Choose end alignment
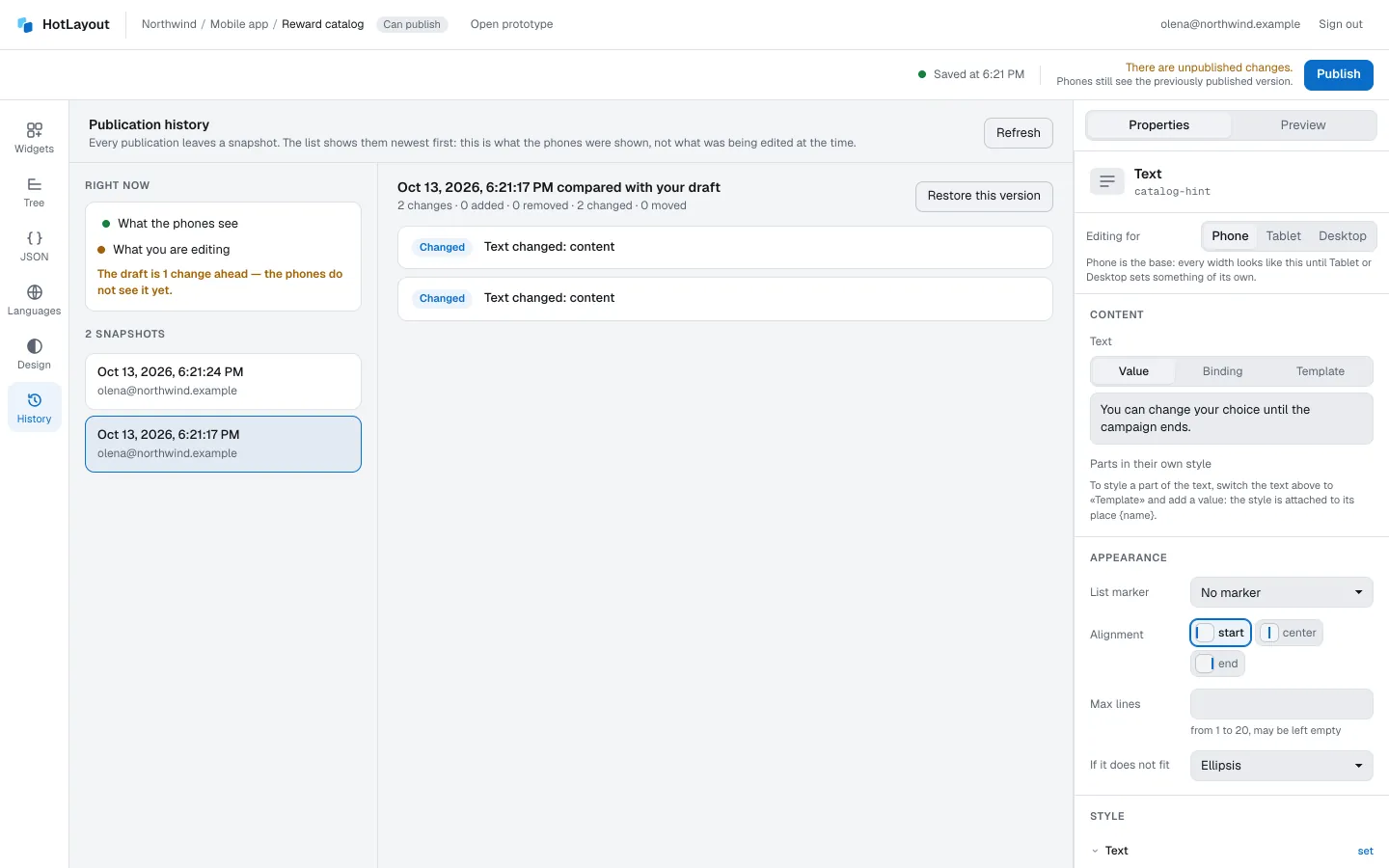The width and height of the screenshot is (1389, 868). [x=1217, y=664]
